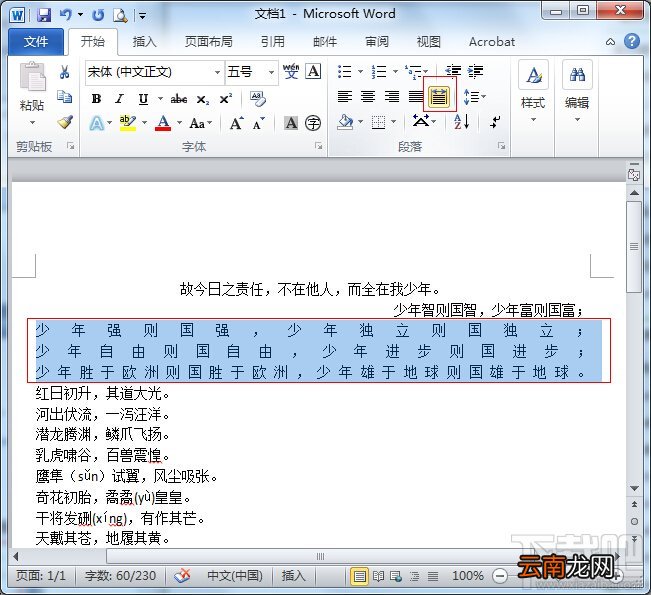Center align the selected text

point(368,97)
